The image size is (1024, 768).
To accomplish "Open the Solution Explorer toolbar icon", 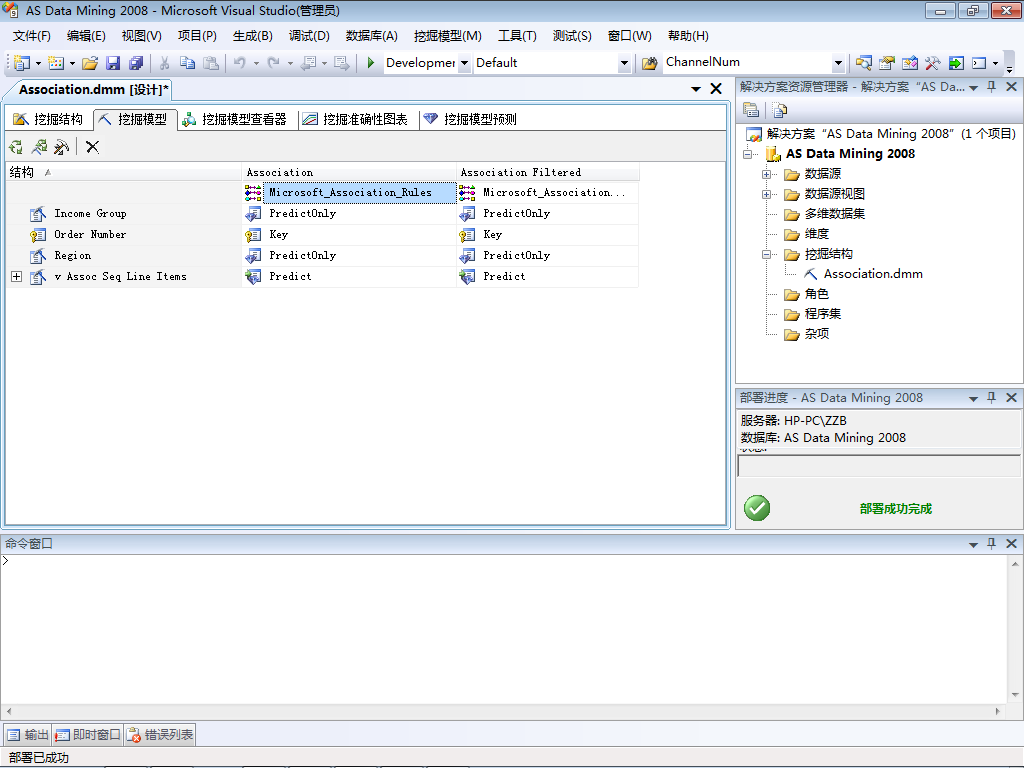I will coord(863,63).
